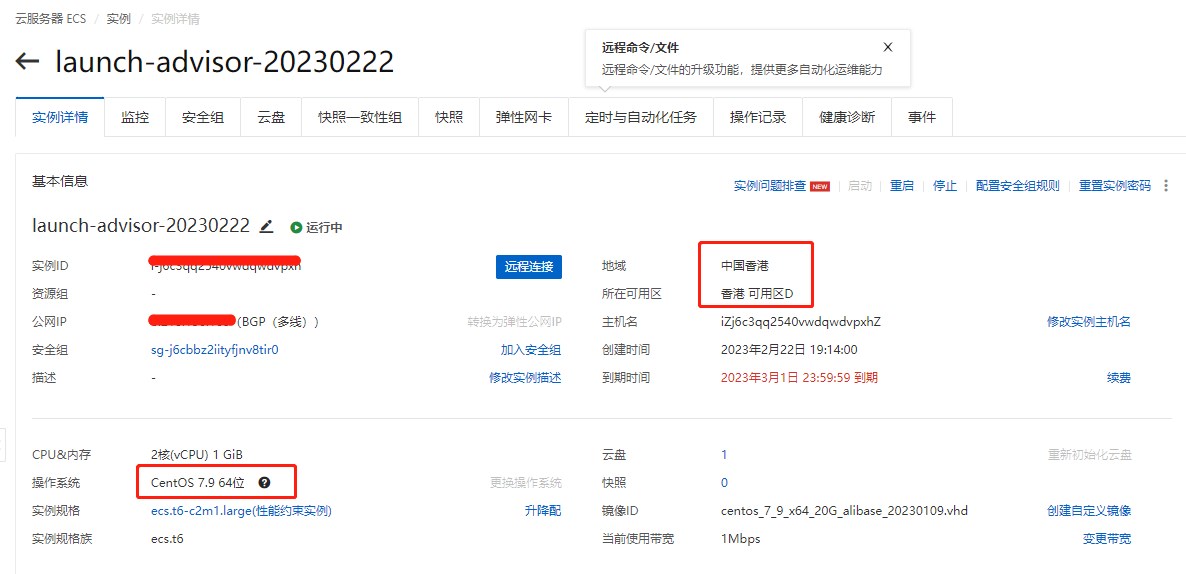Click the 1Mbps bandwidth value
1186x574 pixels.
tap(740, 538)
